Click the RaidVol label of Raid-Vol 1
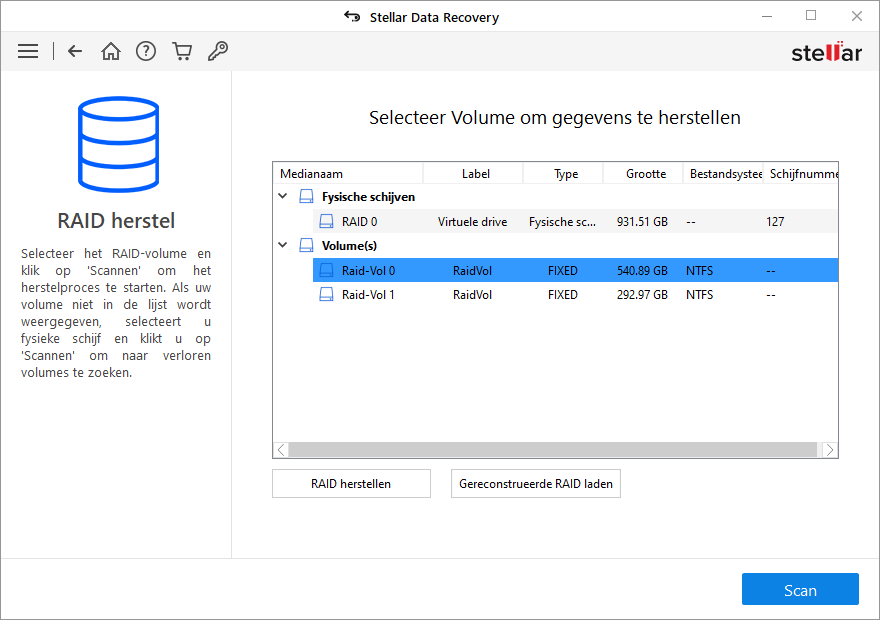This screenshot has height=620, width=880. [473, 295]
